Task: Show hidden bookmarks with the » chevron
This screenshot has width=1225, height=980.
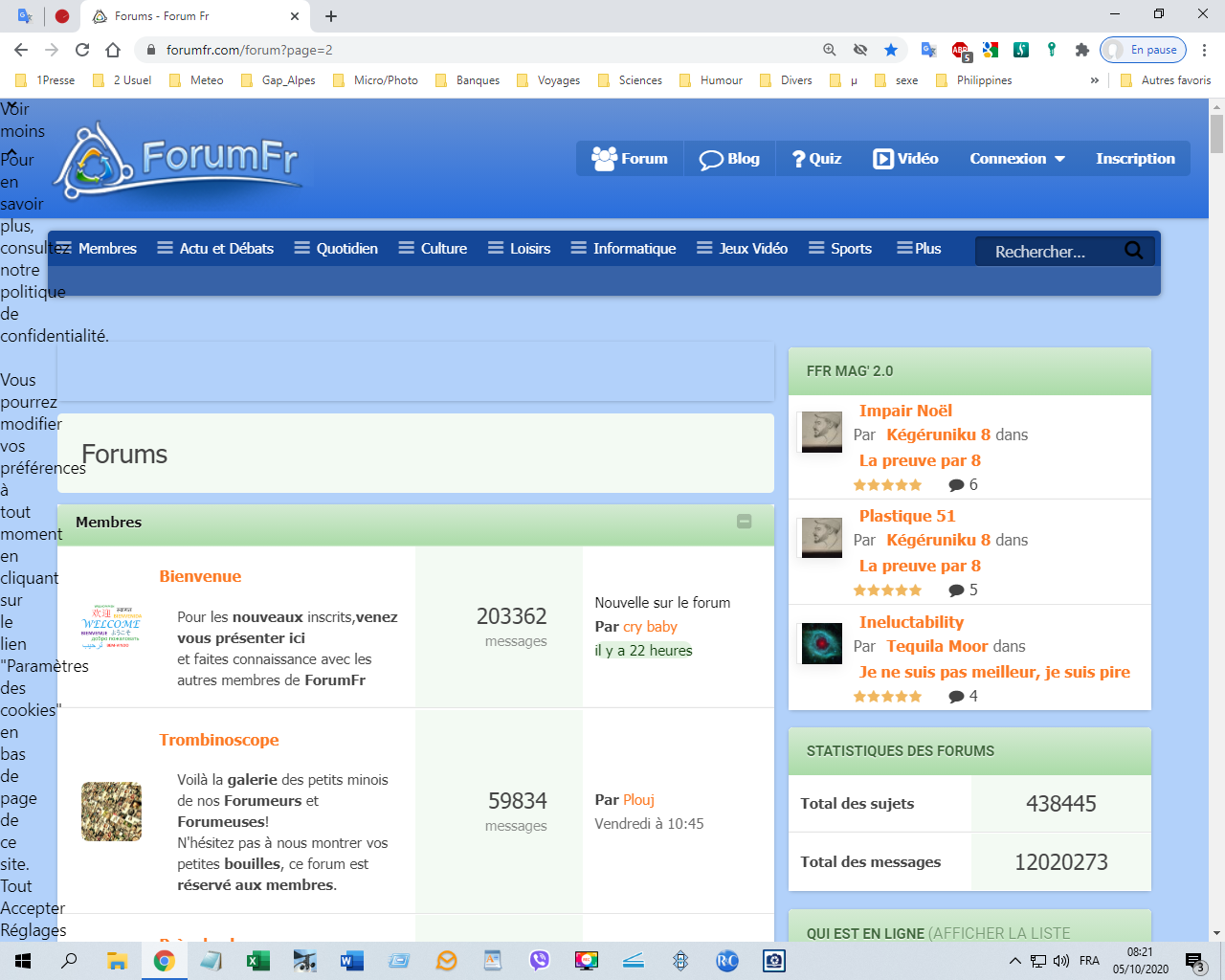Action: [1095, 80]
